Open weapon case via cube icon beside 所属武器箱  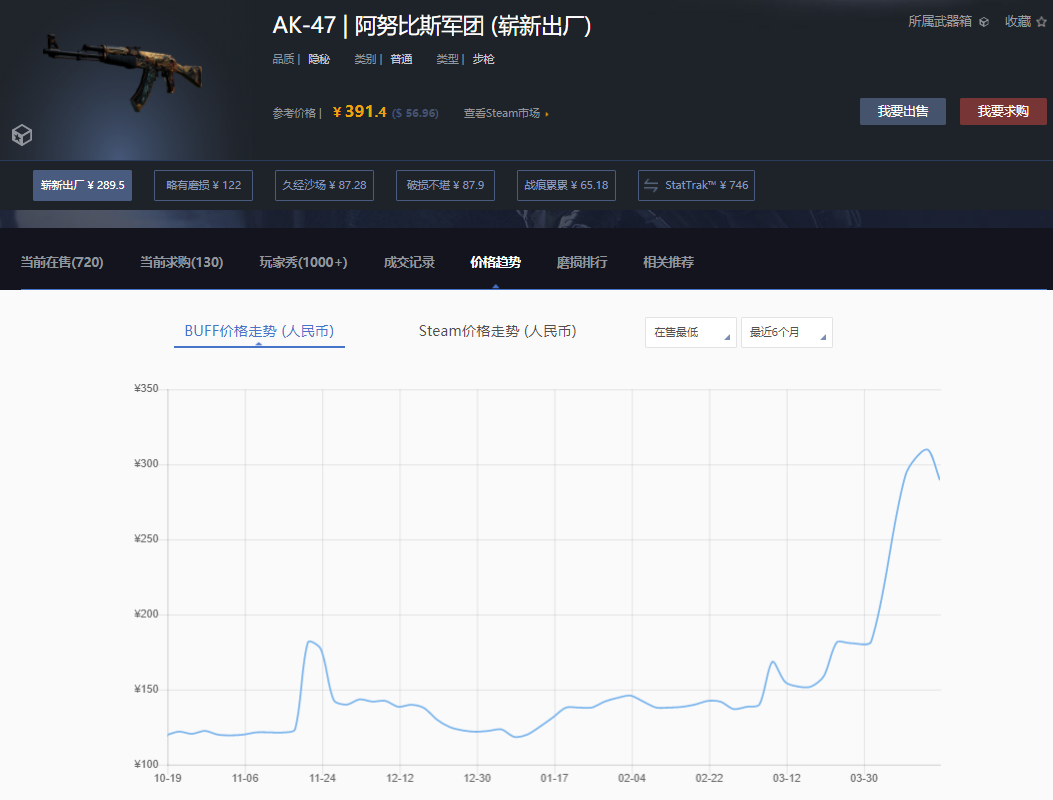(984, 20)
